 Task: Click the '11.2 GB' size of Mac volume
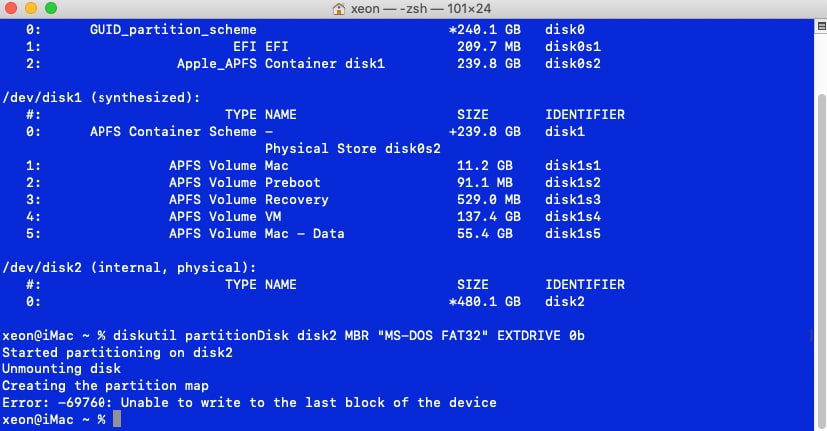pos(485,166)
